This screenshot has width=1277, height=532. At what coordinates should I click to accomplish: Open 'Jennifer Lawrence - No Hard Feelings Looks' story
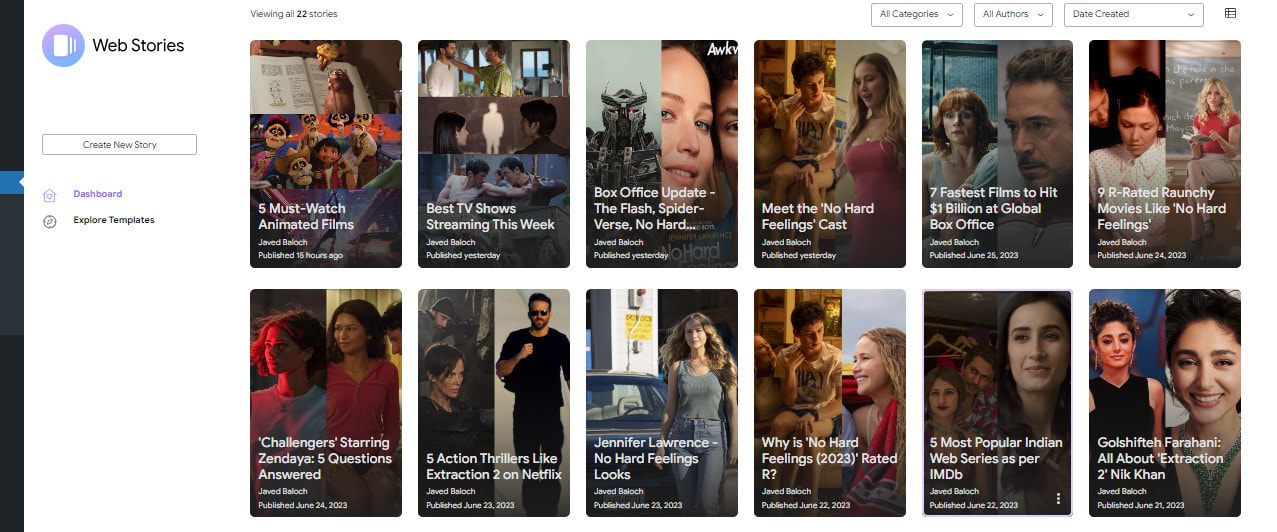tap(662, 403)
